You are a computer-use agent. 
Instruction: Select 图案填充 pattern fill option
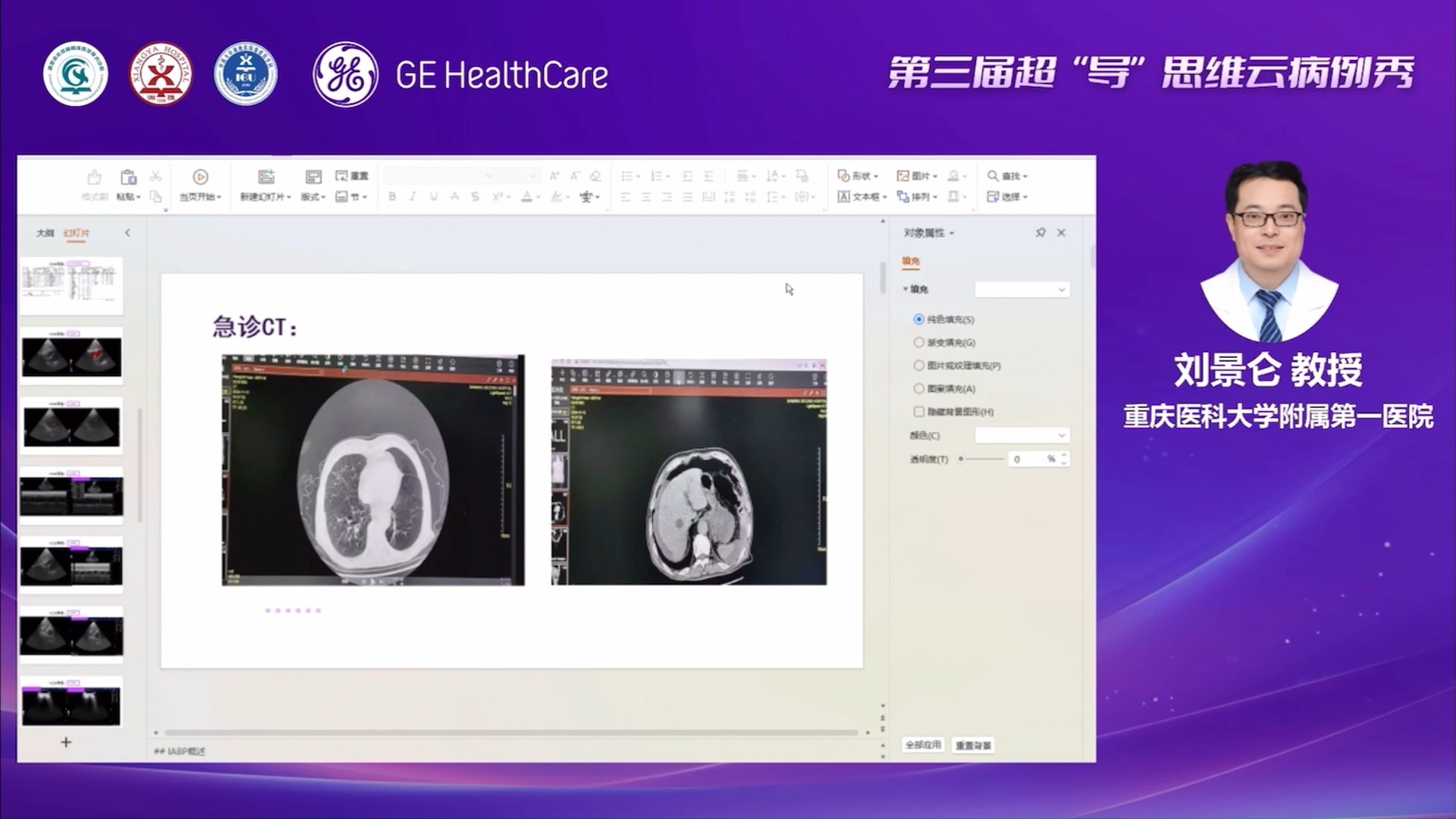point(918,388)
